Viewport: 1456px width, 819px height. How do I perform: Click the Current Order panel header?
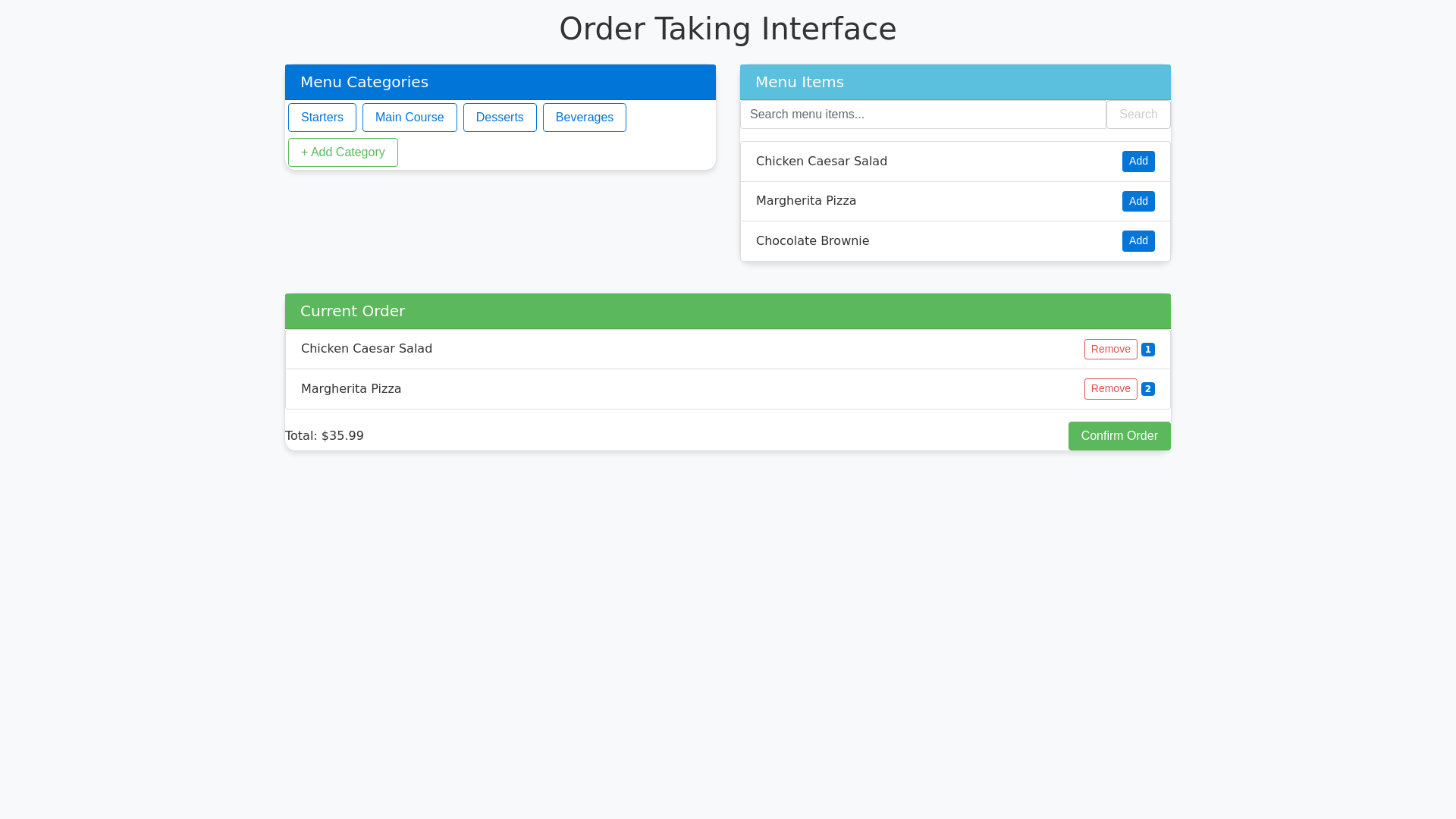[727, 311]
